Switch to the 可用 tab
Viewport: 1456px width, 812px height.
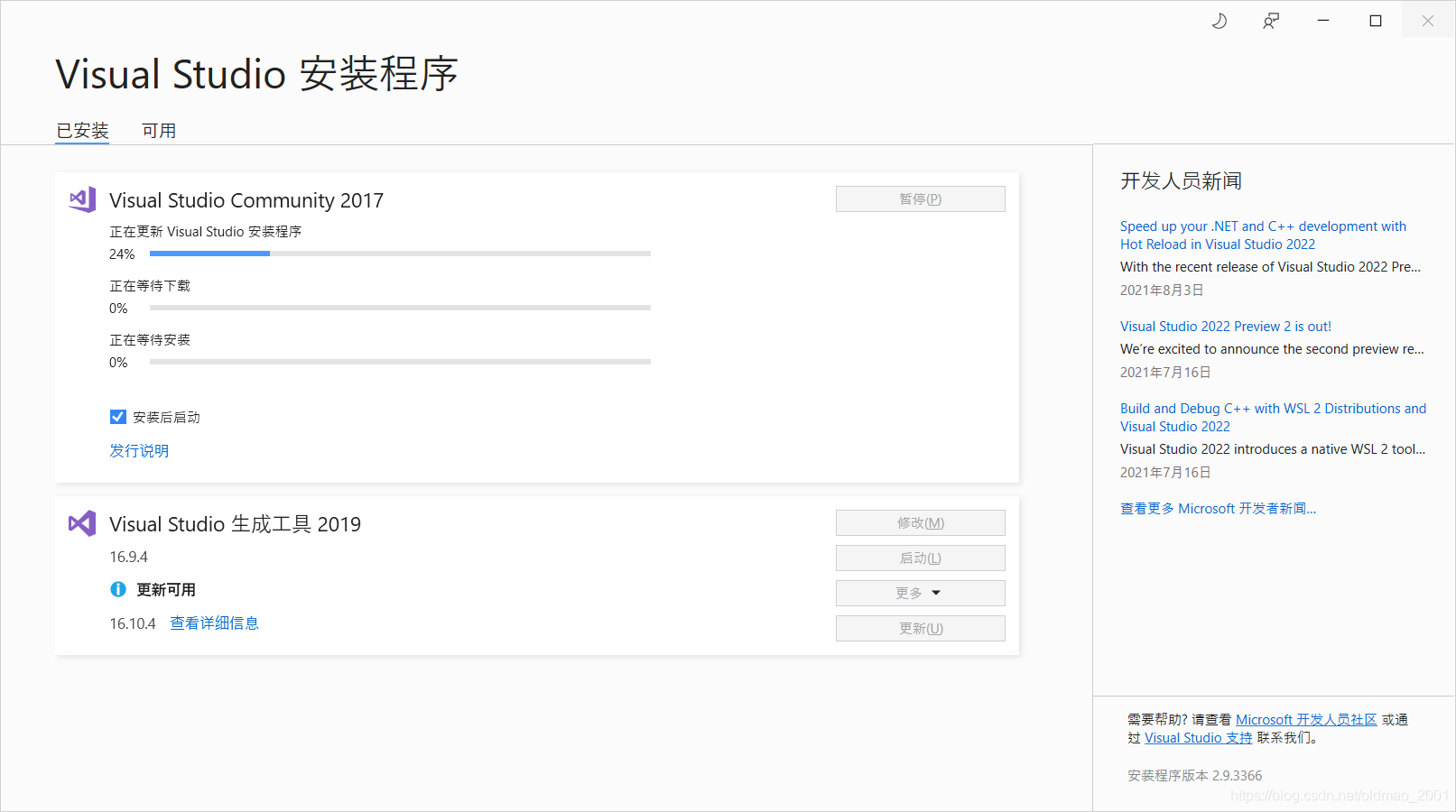click(x=159, y=130)
